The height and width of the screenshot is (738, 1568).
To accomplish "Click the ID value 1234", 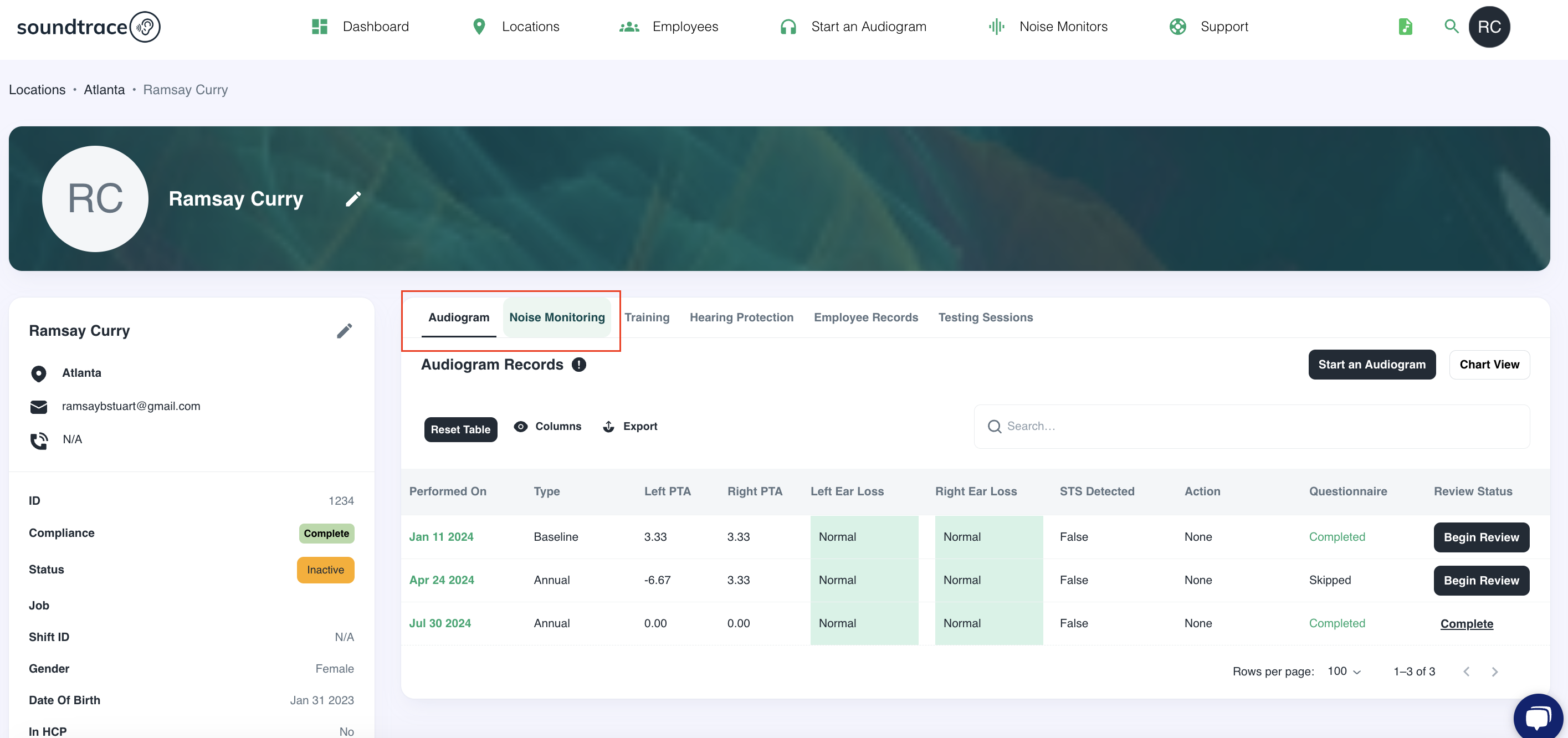I will 341,500.
